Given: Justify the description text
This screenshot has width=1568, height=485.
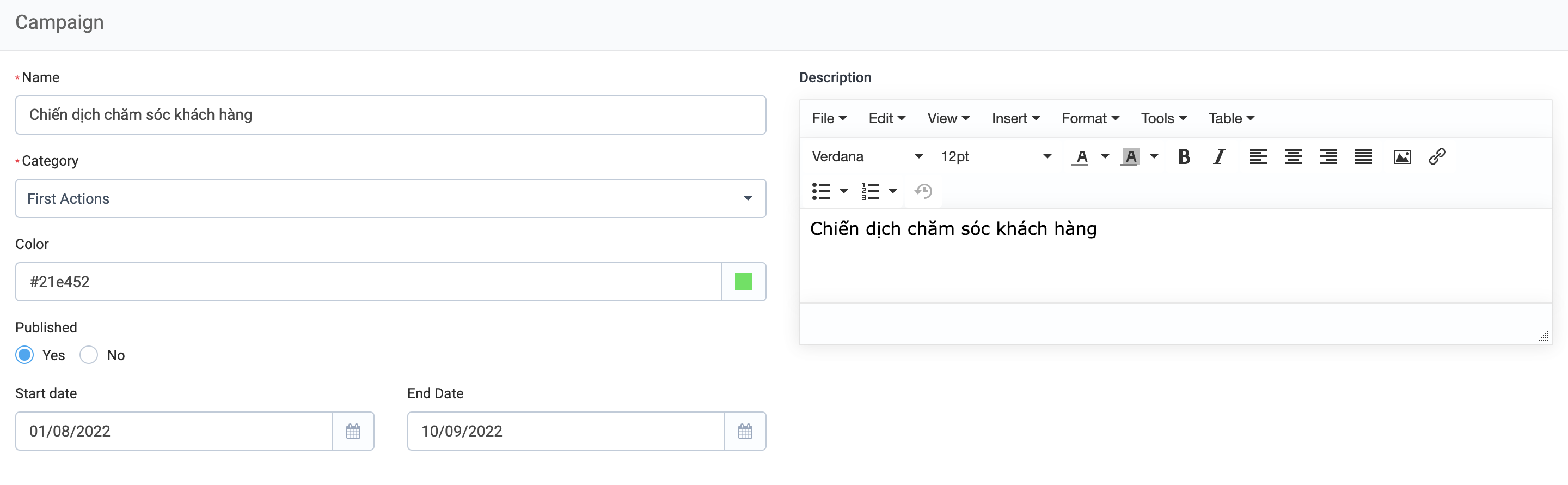Looking at the screenshot, I should (x=1363, y=156).
